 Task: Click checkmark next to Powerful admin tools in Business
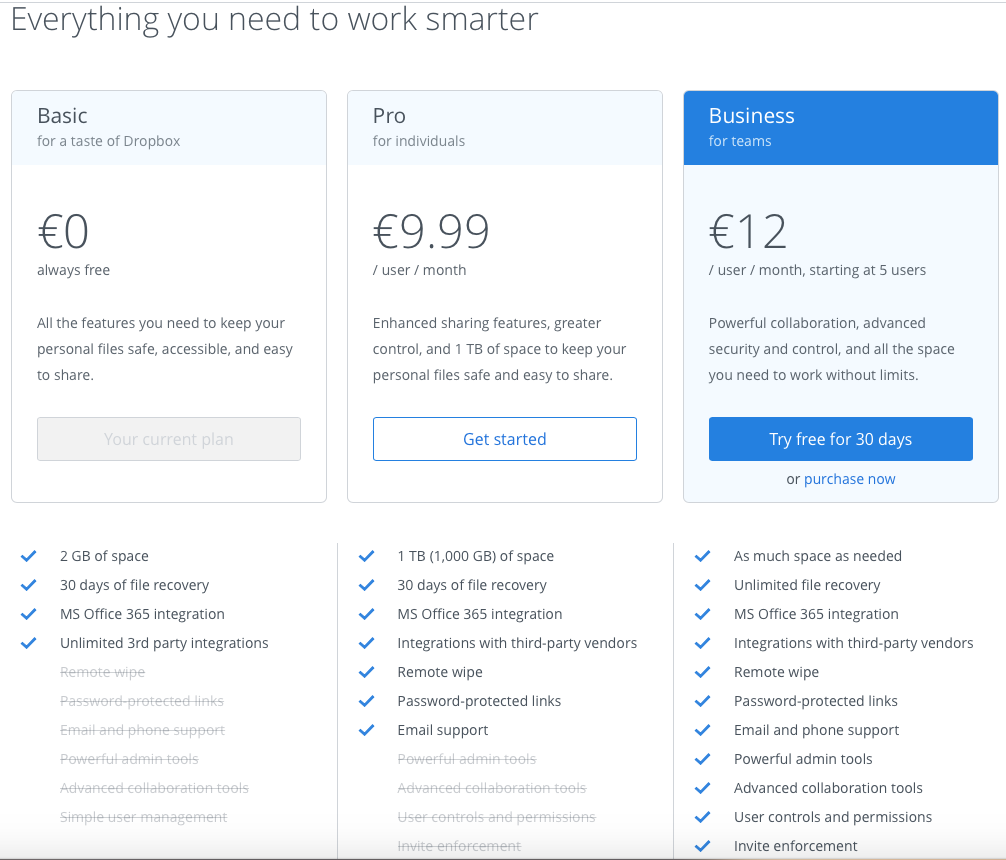point(703,759)
